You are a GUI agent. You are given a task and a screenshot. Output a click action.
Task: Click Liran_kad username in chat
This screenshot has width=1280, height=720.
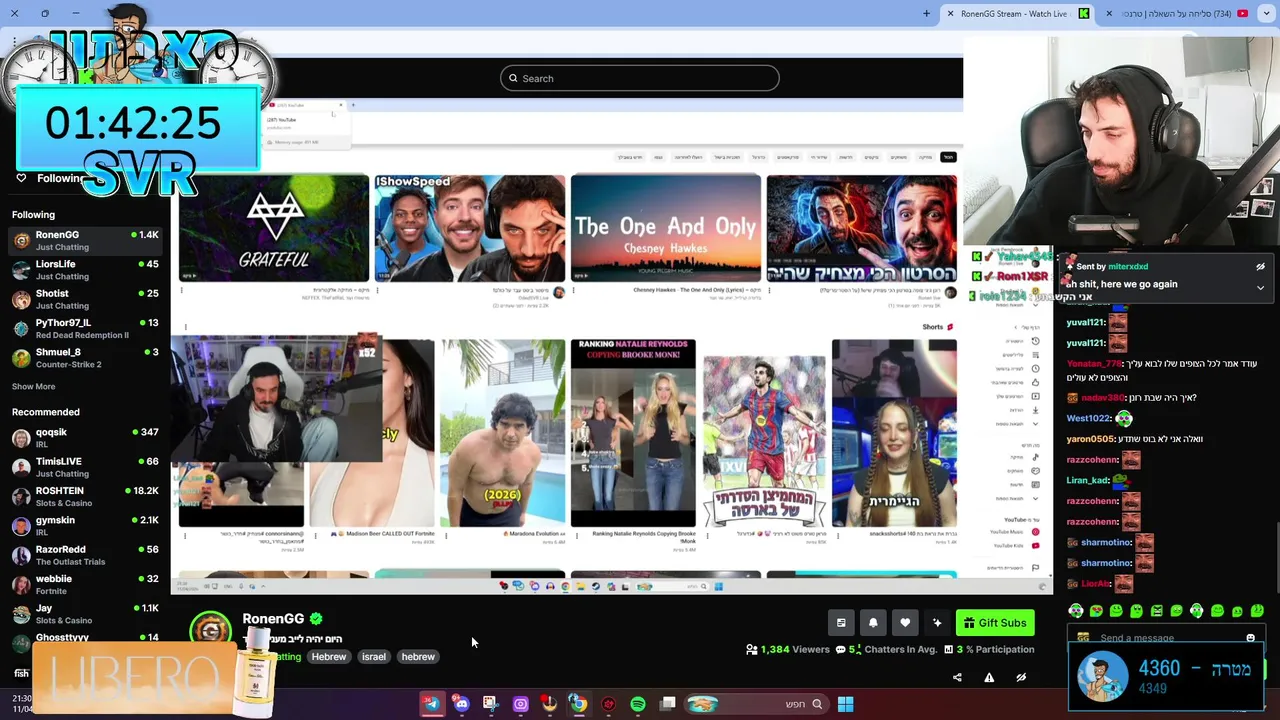click(1088, 480)
